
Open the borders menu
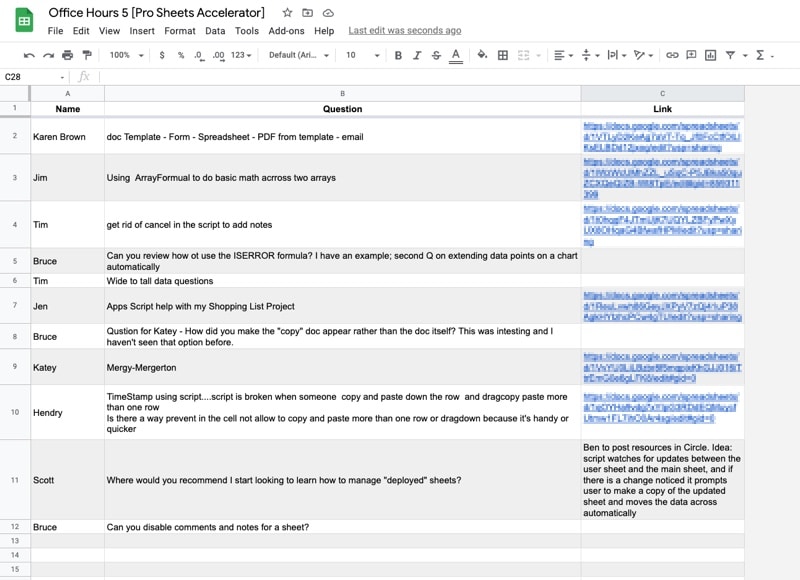[x=503, y=55]
